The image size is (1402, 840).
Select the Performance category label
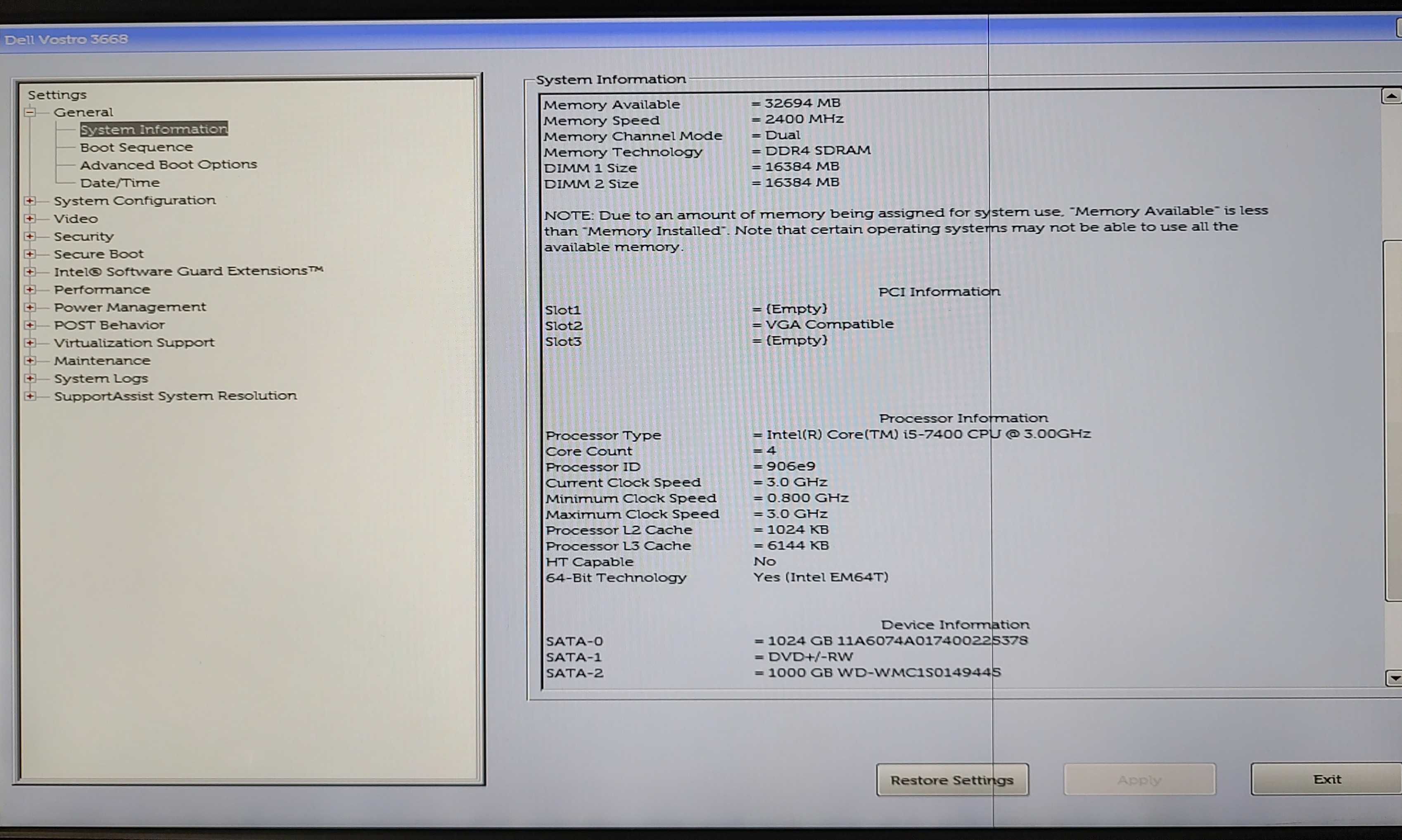(x=102, y=289)
